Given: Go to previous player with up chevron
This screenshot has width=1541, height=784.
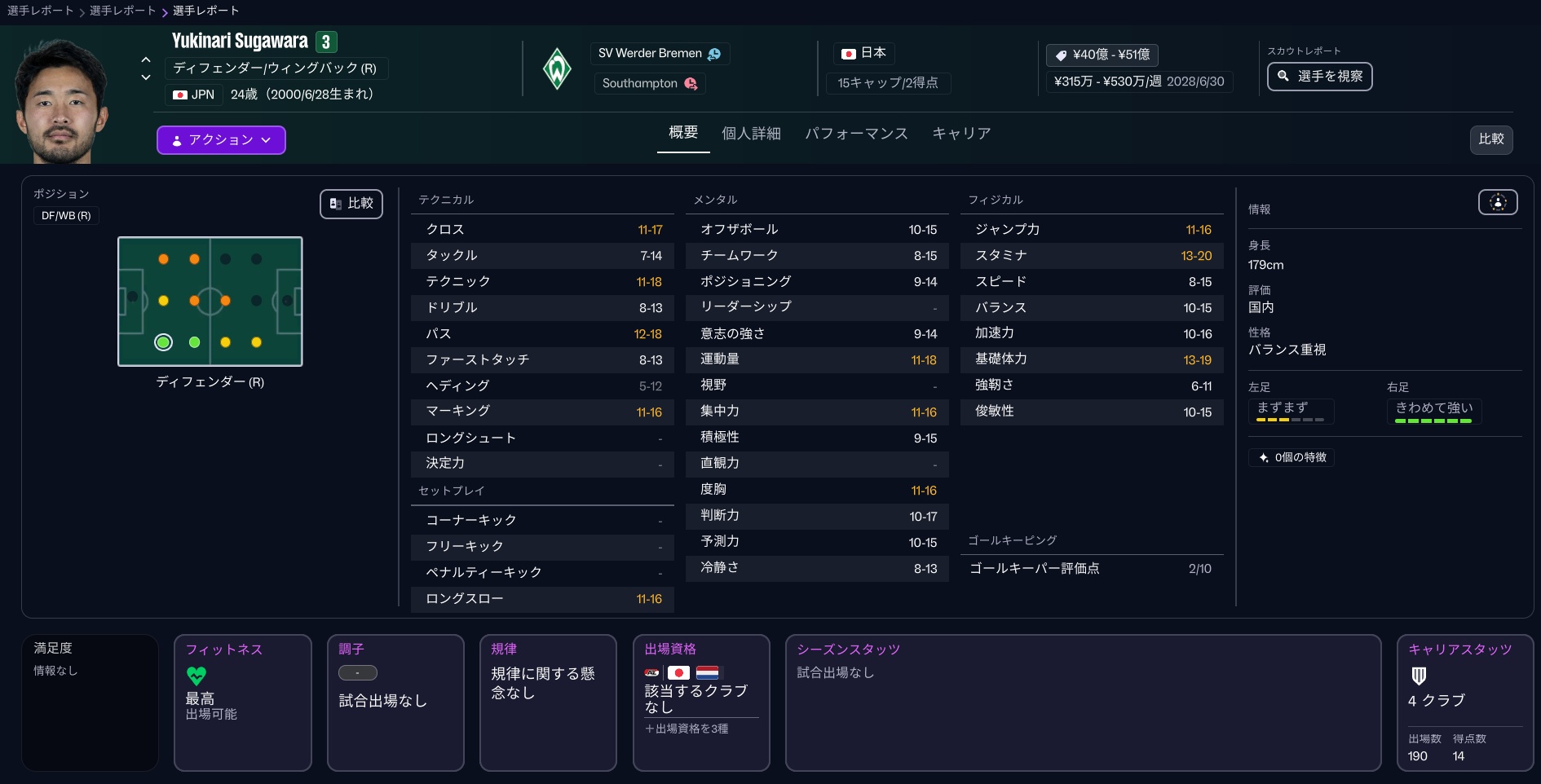Looking at the screenshot, I should pos(146,59).
